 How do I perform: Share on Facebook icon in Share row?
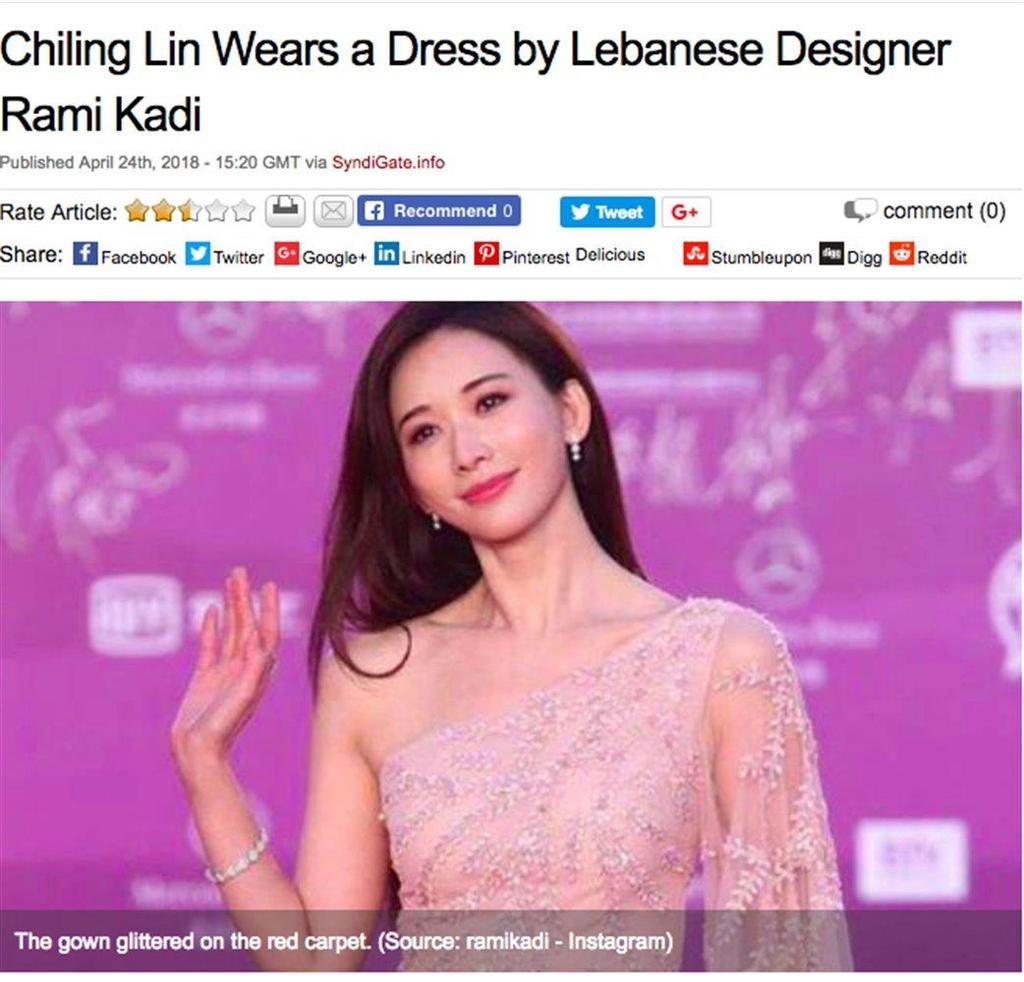[85, 253]
